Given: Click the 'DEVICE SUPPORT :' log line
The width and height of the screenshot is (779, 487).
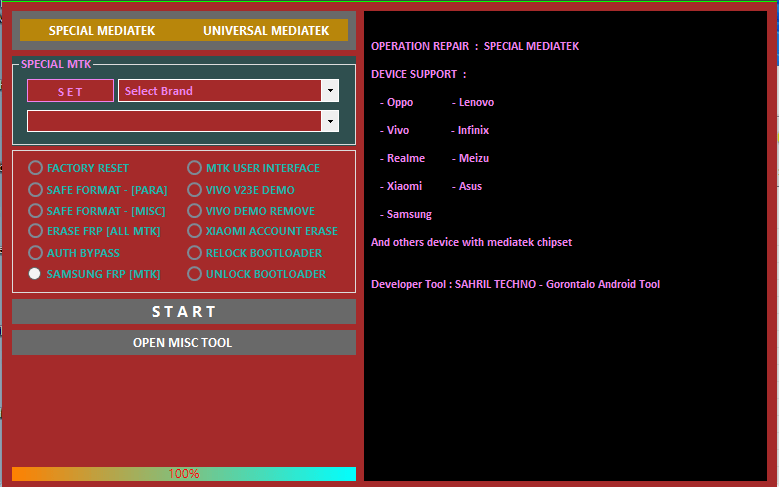Looking at the screenshot, I should coord(419,74).
